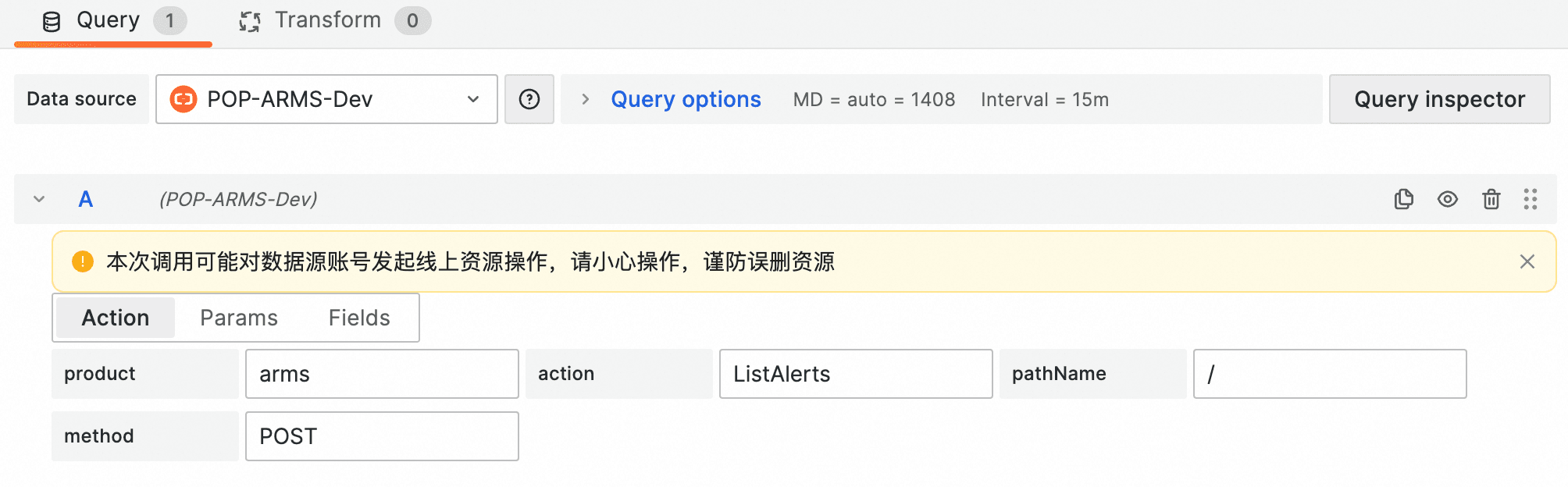This screenshot has width=1568, height=487.
Task: Click the Query options link
Action: [x=686, y=99]
